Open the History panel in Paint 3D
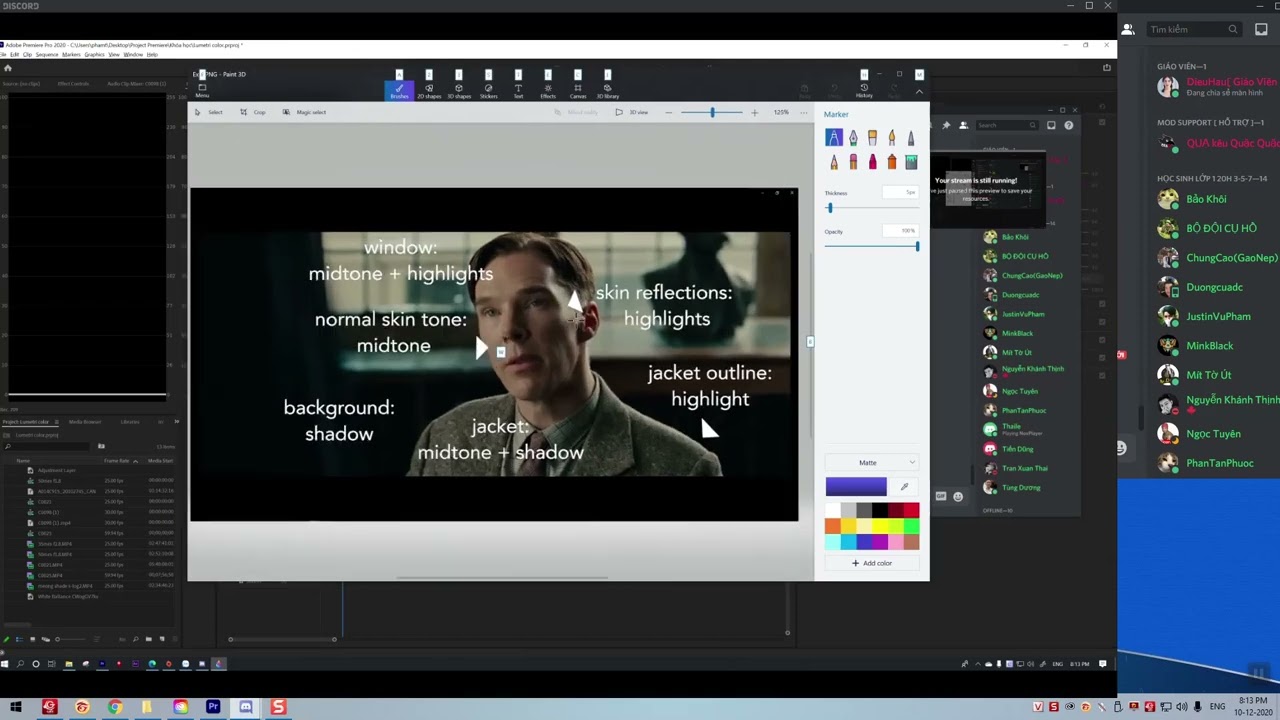The height and width of the screenshot is (720, 1280). tap(864, 90)
